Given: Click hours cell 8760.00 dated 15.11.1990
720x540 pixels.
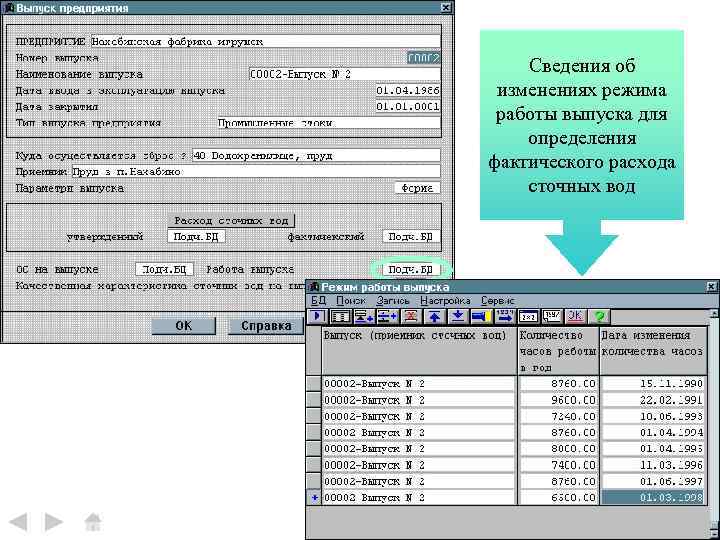Looking at the screenshot, I should pyautogui.click(x=558, y=383).
